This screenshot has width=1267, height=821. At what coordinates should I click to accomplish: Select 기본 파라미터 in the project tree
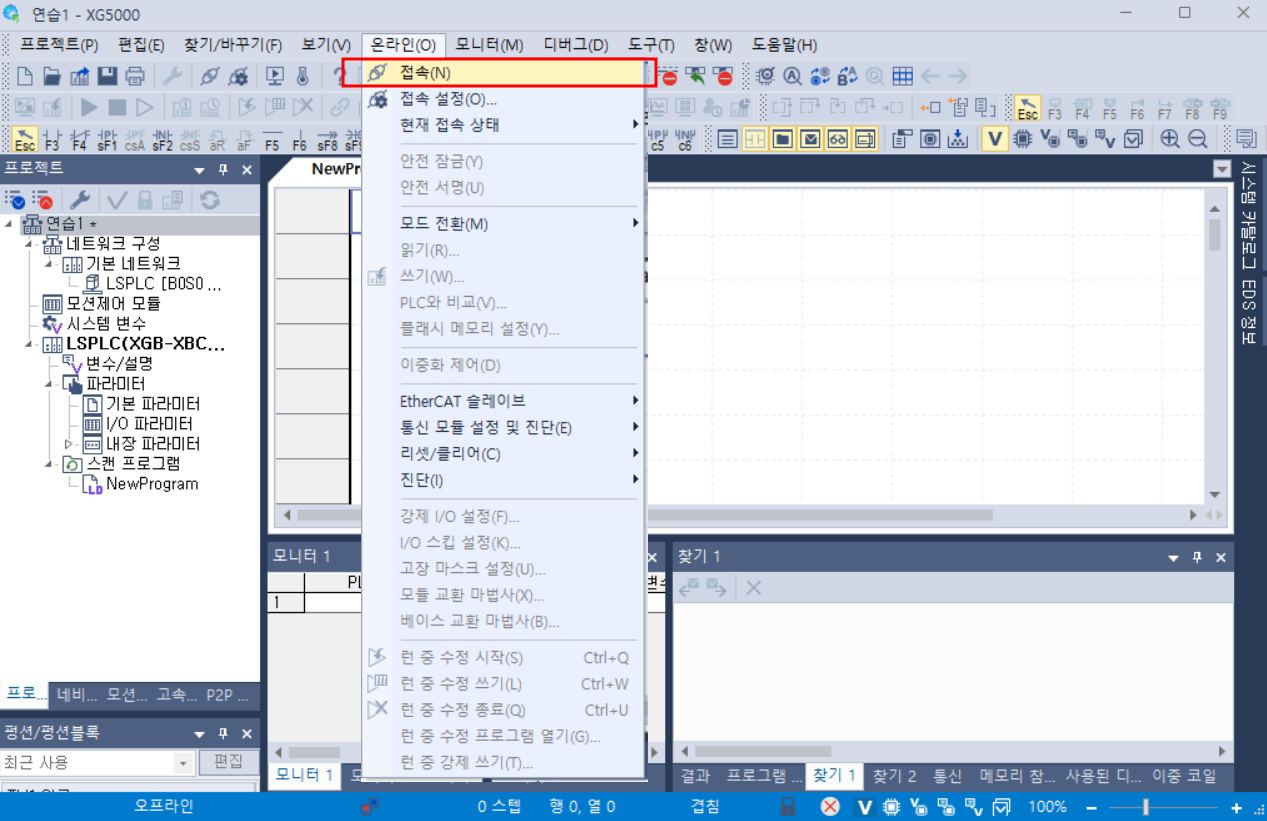tap(153, 403)
